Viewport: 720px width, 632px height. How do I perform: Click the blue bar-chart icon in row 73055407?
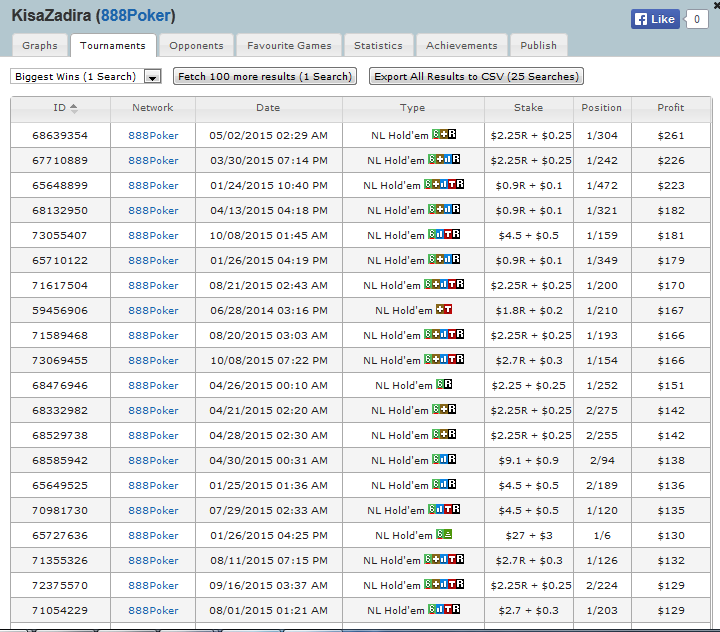(440, 234)
